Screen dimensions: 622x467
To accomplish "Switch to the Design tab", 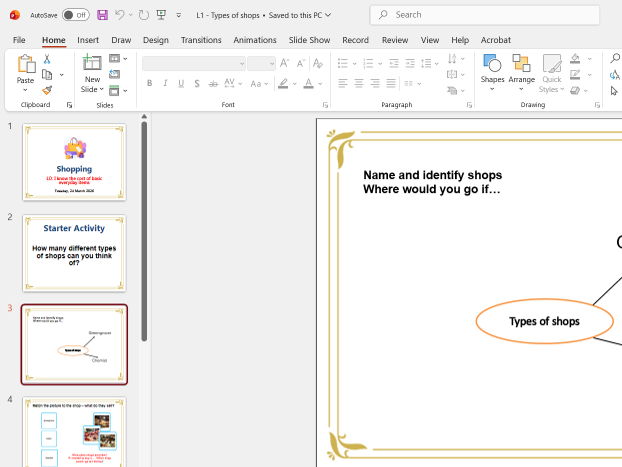I will 156,40.
